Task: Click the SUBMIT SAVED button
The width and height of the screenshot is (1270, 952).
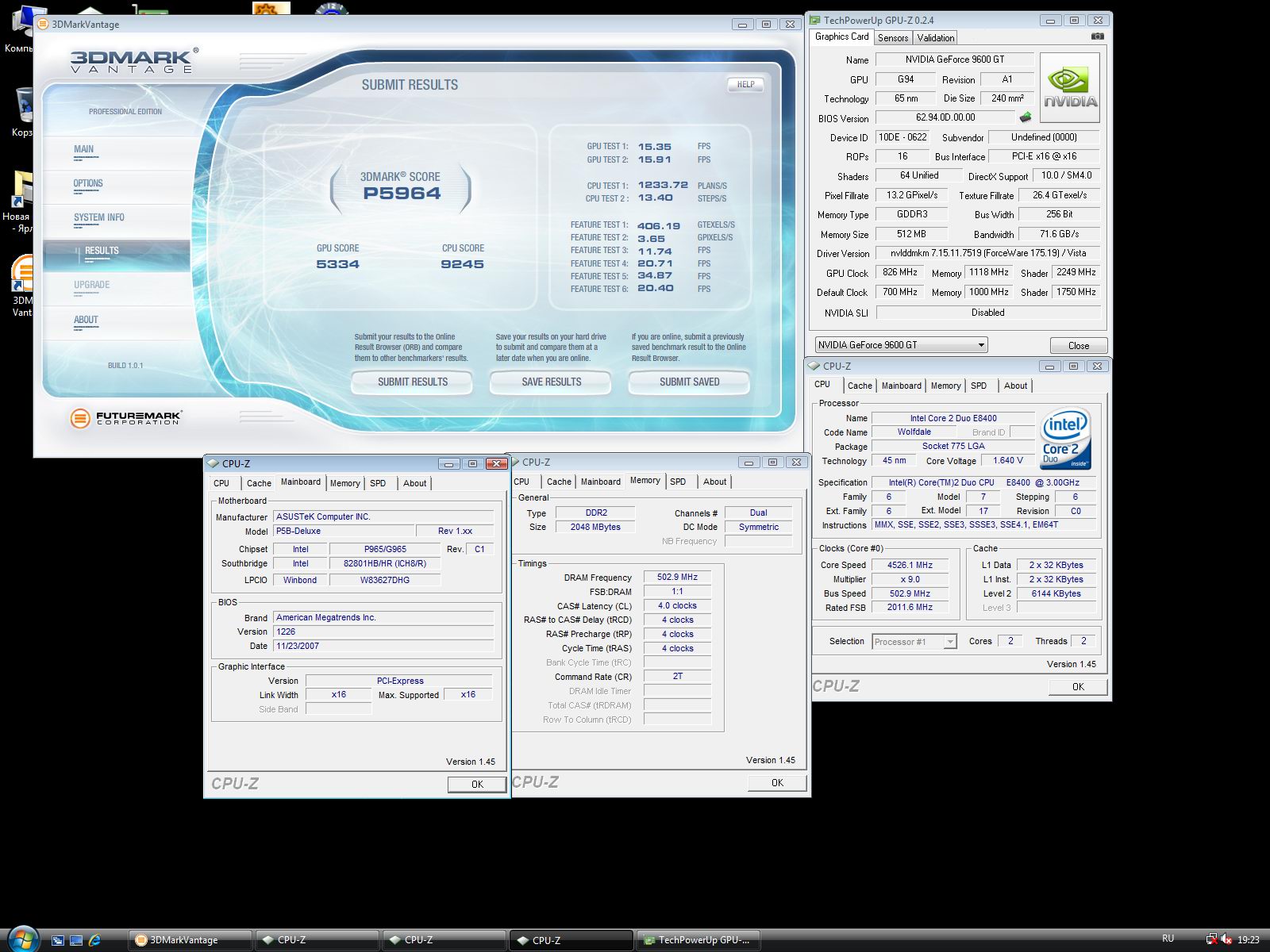Action: tap(689, 382)
